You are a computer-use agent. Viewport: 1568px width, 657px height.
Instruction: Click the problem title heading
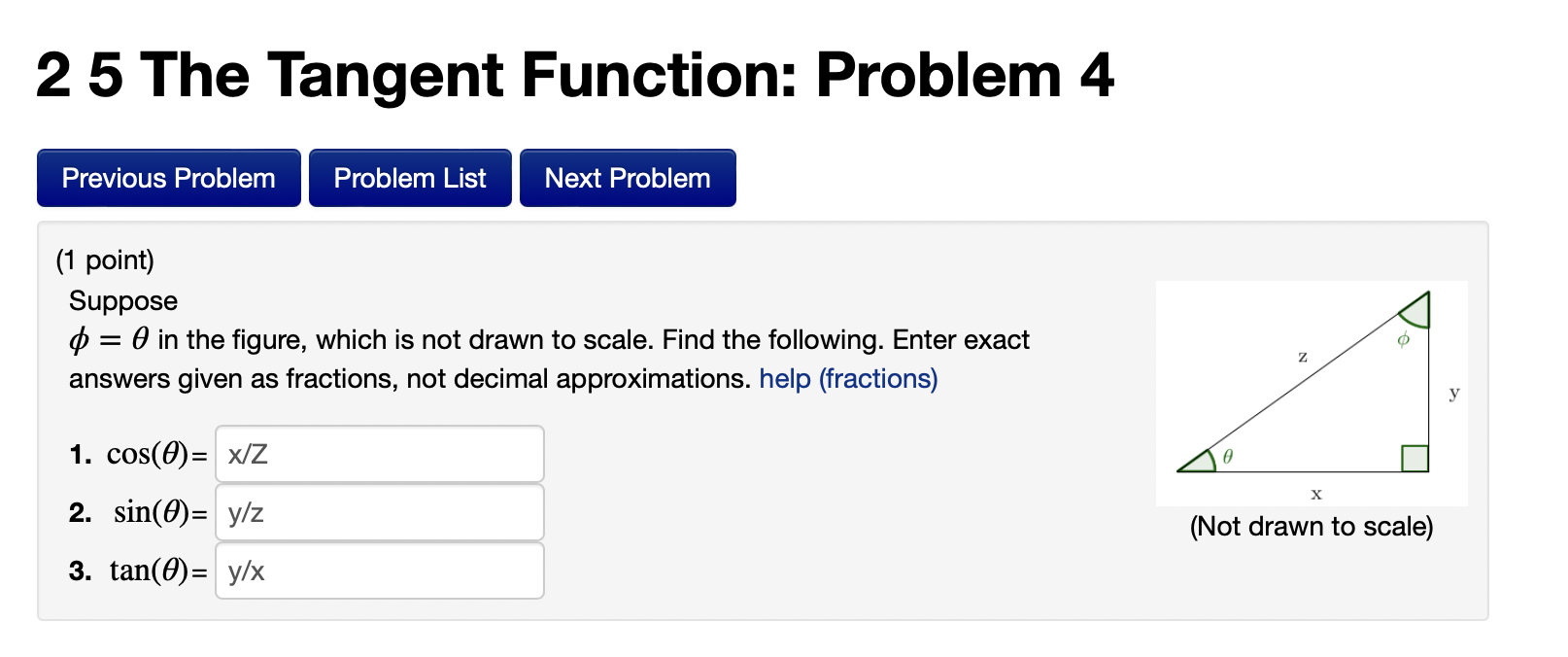coord(575,75)
